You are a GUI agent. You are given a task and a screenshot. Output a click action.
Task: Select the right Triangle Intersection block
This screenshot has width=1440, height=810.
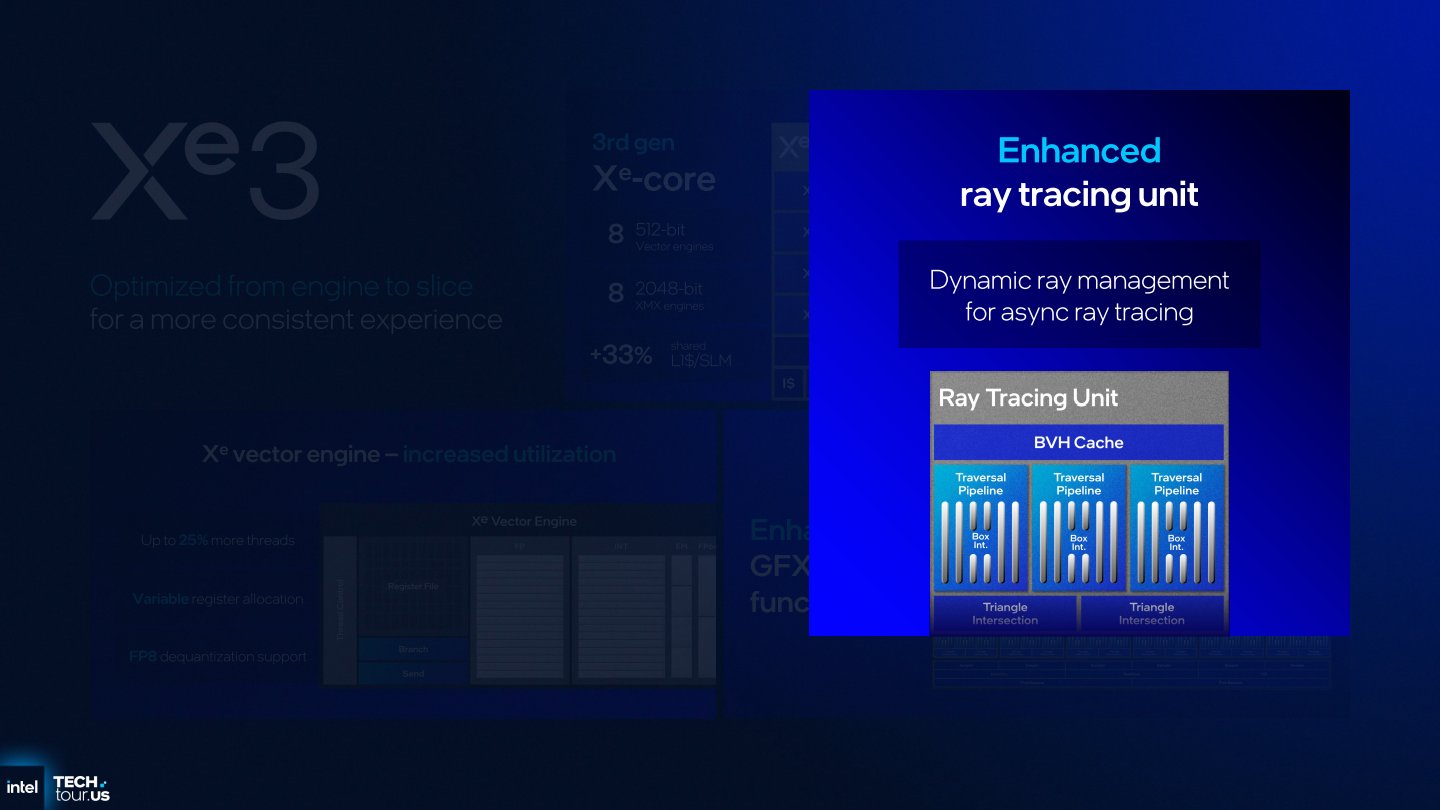1152,613
